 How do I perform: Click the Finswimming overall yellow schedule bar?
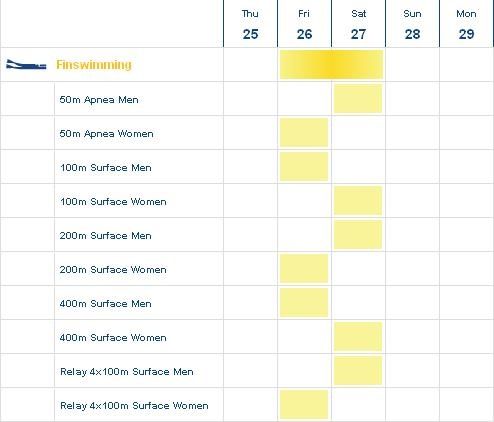click(331, 65)
